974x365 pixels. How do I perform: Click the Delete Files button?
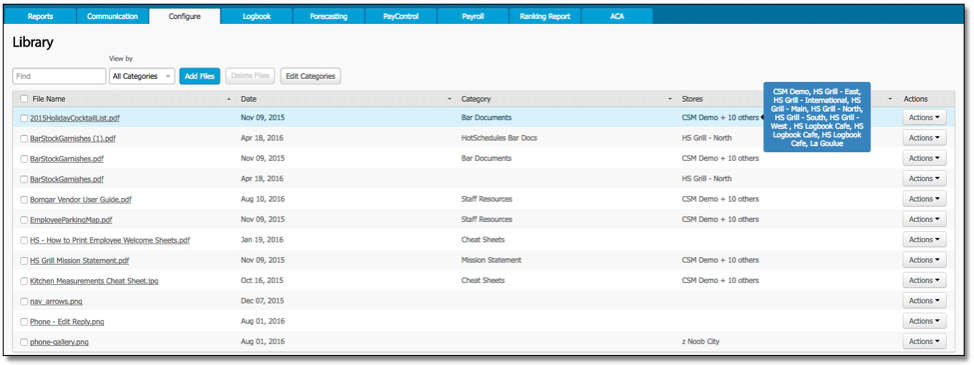tap(250, 76)
